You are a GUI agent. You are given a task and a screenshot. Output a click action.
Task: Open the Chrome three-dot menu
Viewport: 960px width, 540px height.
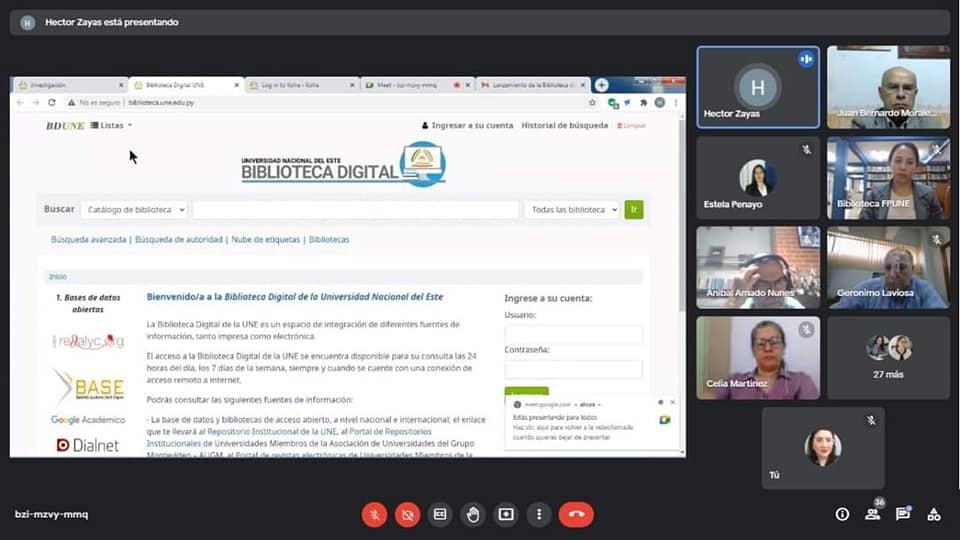(676, 103)
